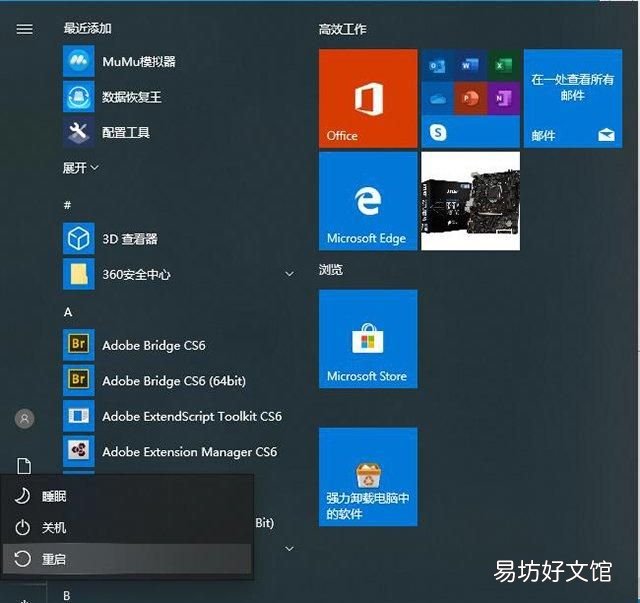Open Adobe Bridge CS6 icon

(x=78, y=345)
